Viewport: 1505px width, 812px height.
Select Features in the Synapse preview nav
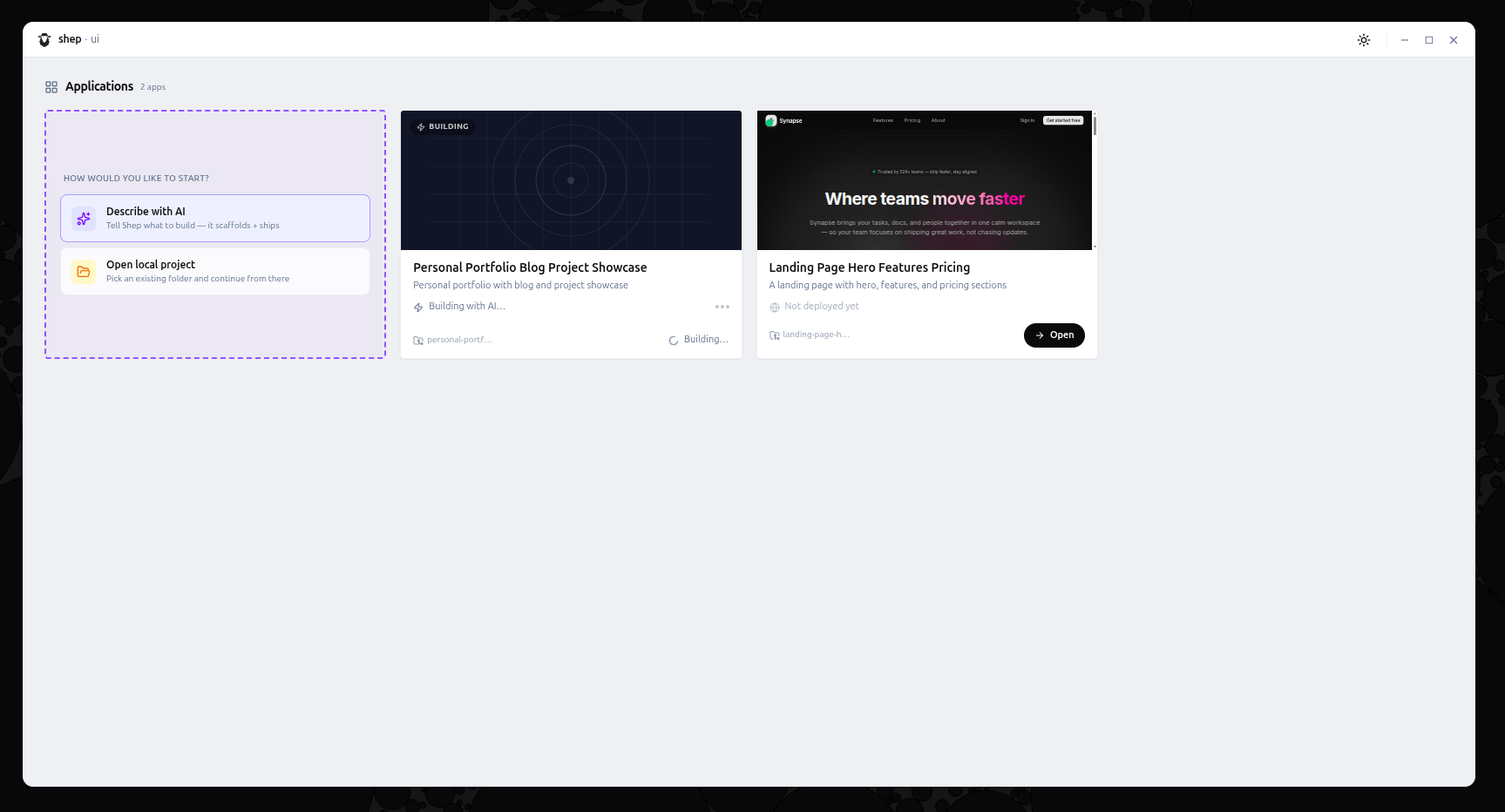(883, 120)
